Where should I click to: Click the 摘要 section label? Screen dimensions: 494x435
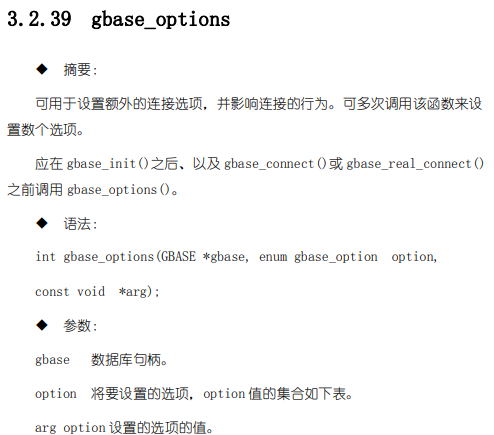coord(80,70)
